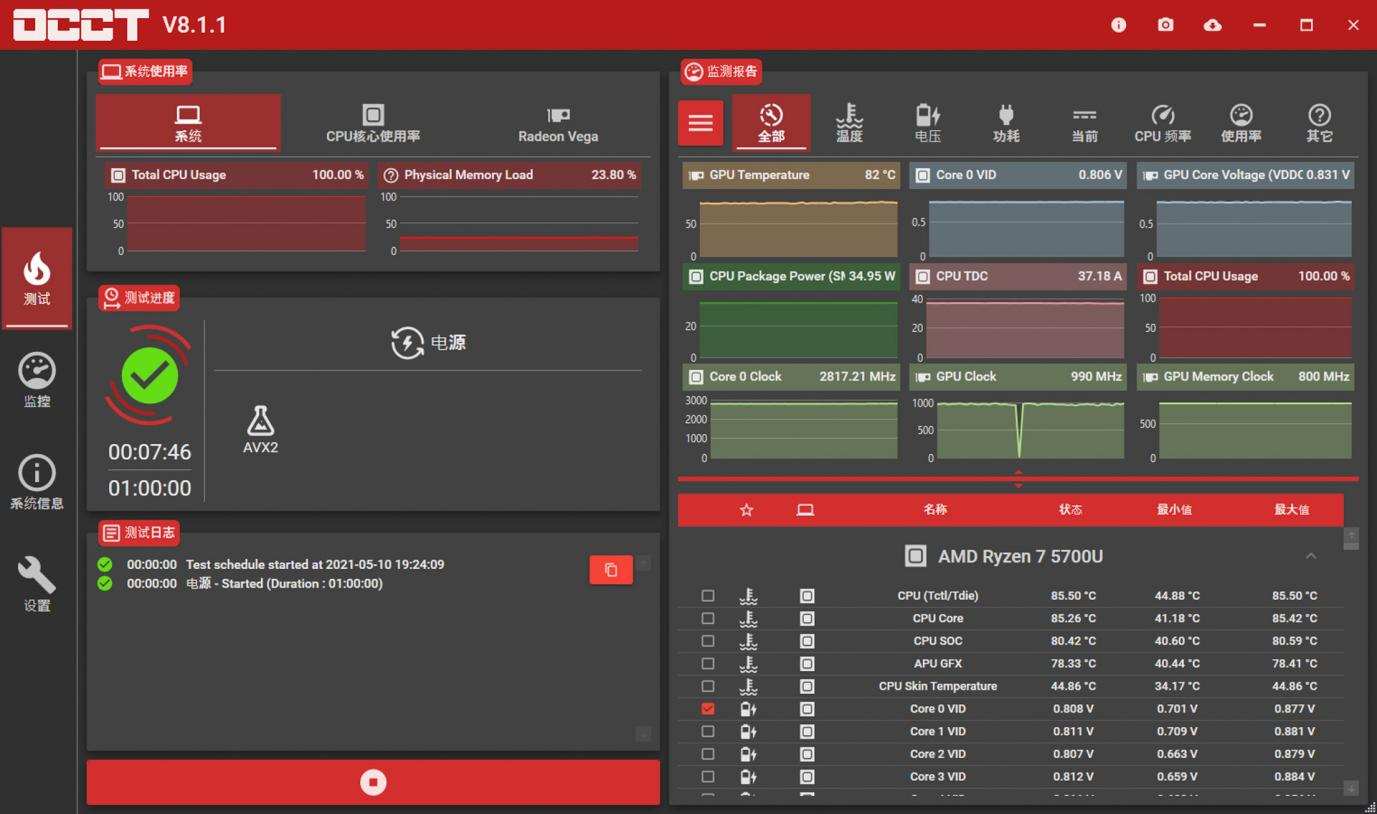Switch to the Radeon Vega tab
The width and height of the screenshot is (1377, 814).
pyautogui.click(x=558, y=122)
